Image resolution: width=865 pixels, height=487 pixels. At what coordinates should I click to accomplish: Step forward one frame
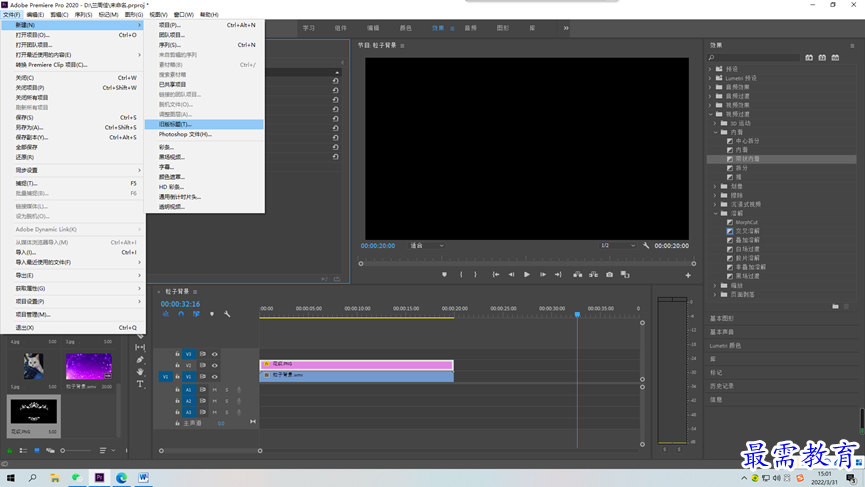pos(543,275)
